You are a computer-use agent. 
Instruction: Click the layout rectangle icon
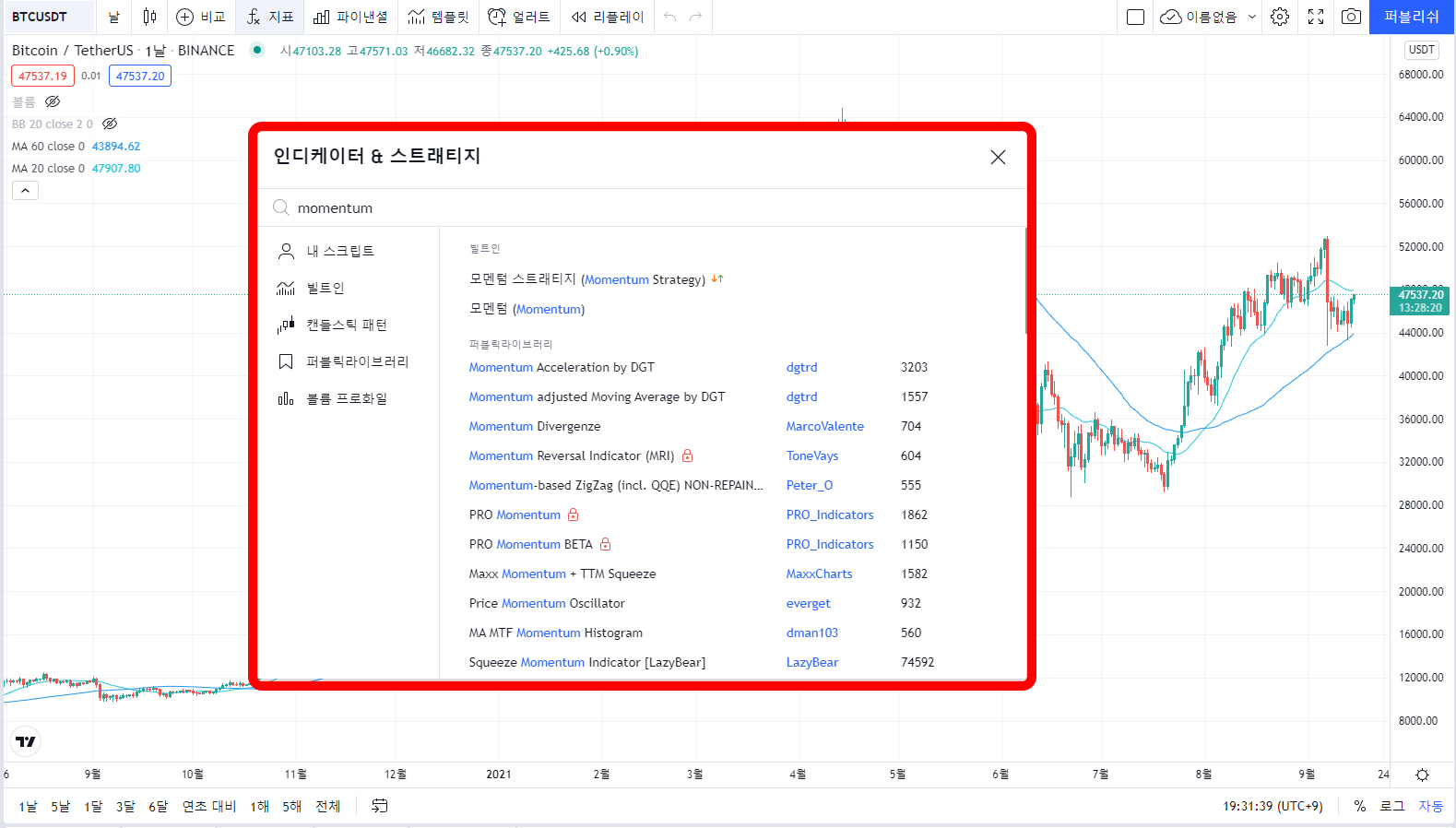pos(1135,17)
